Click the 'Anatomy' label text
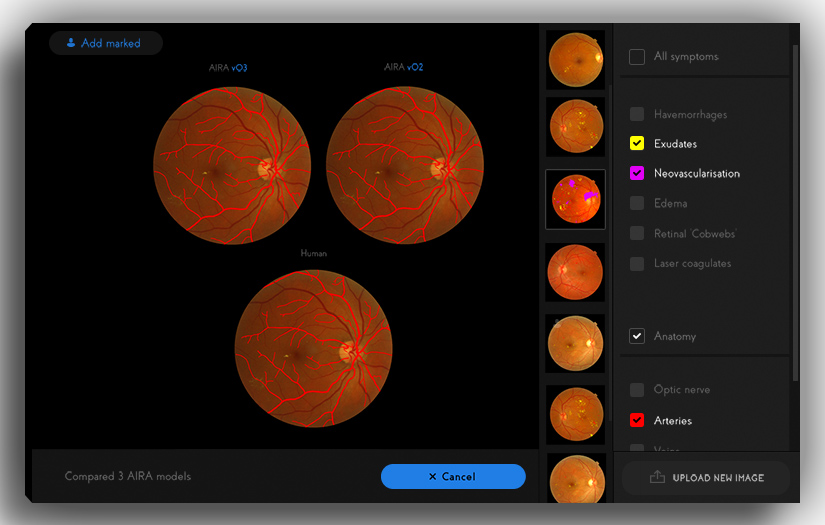Image resolution: width=825 pixels, height=525 pixels. (675, 337)
